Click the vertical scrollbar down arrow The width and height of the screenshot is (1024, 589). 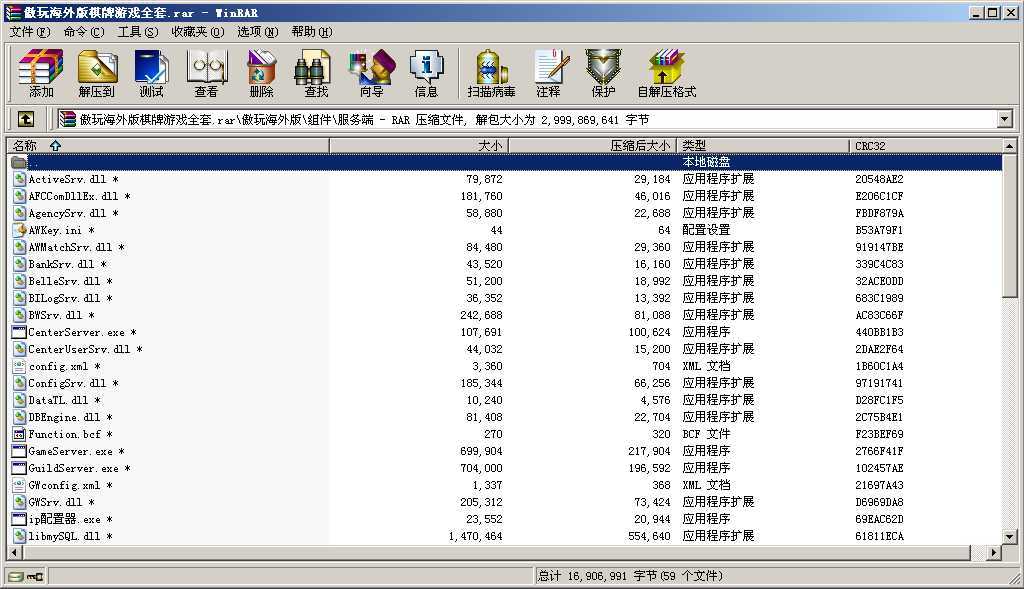1010,537
